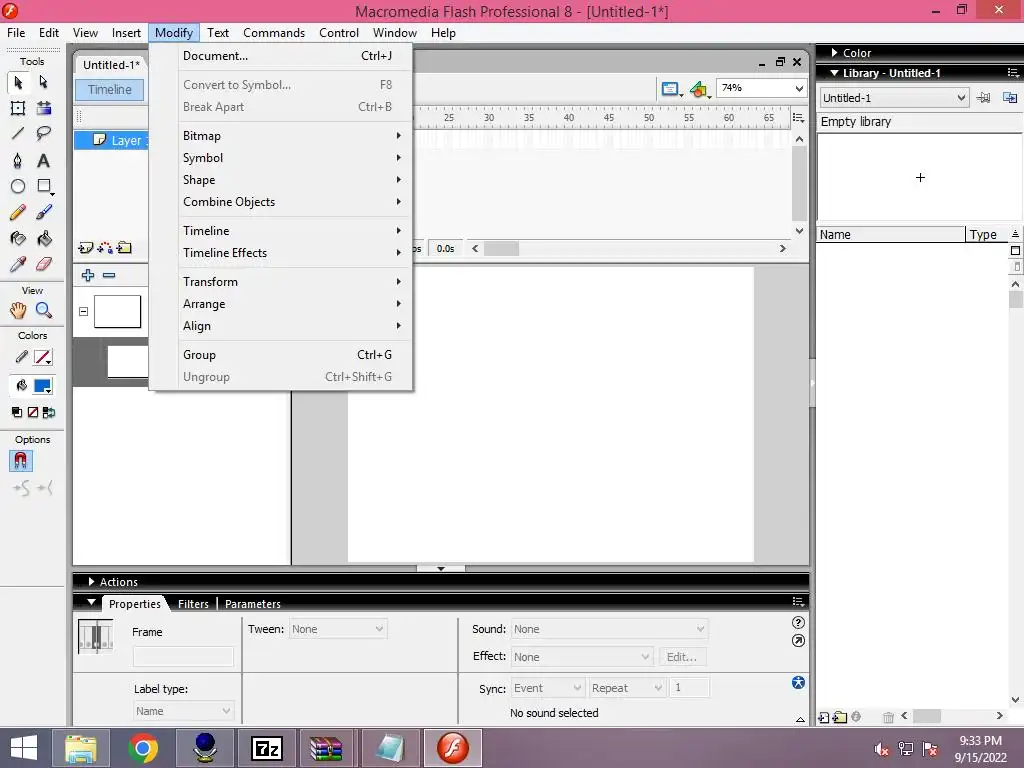Click the Type column header in Library
The height and width of the screenshot is (768, 1024).
tap(987, 234)
